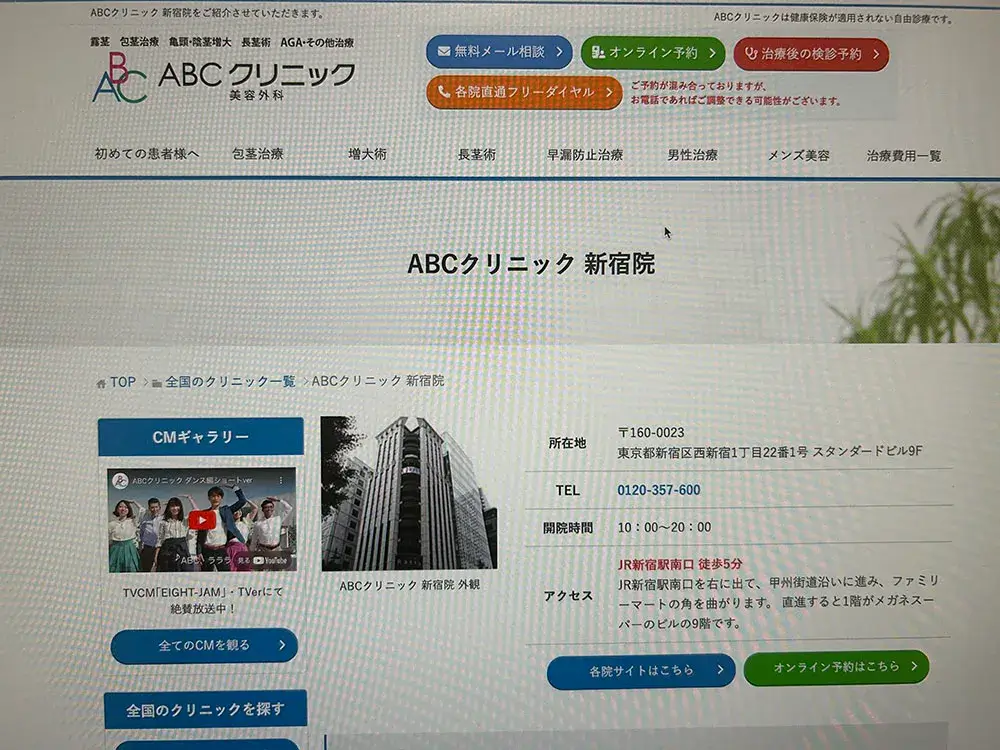Click the arrow on 各院サイトはこちら button
This screenshot has width=1000, height=750.
click(720, 670)
